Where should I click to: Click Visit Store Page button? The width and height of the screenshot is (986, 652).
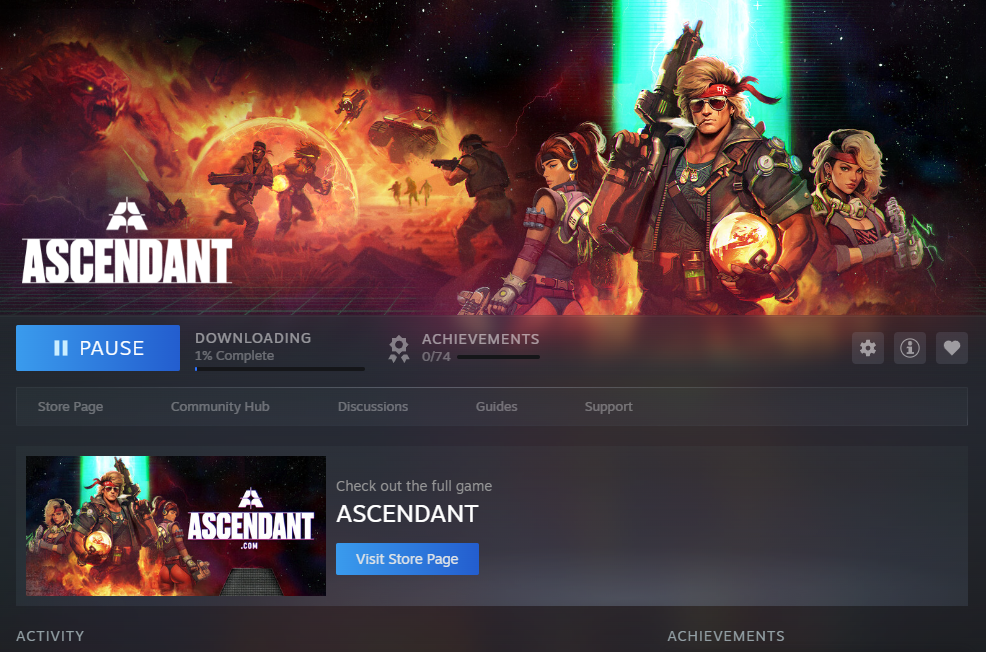pos(407,559)
